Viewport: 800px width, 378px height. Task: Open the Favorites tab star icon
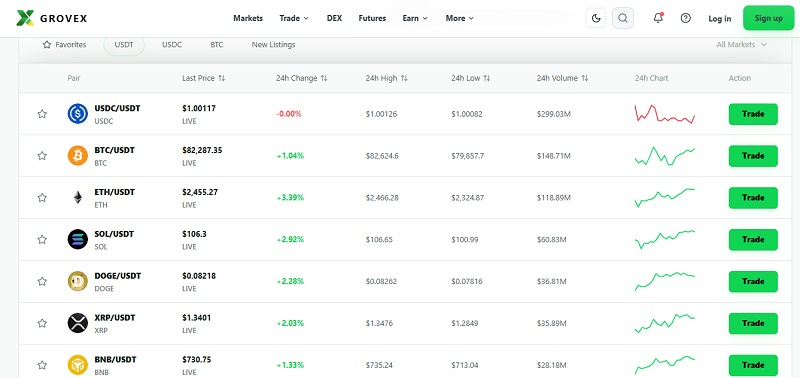click(47, 45)
